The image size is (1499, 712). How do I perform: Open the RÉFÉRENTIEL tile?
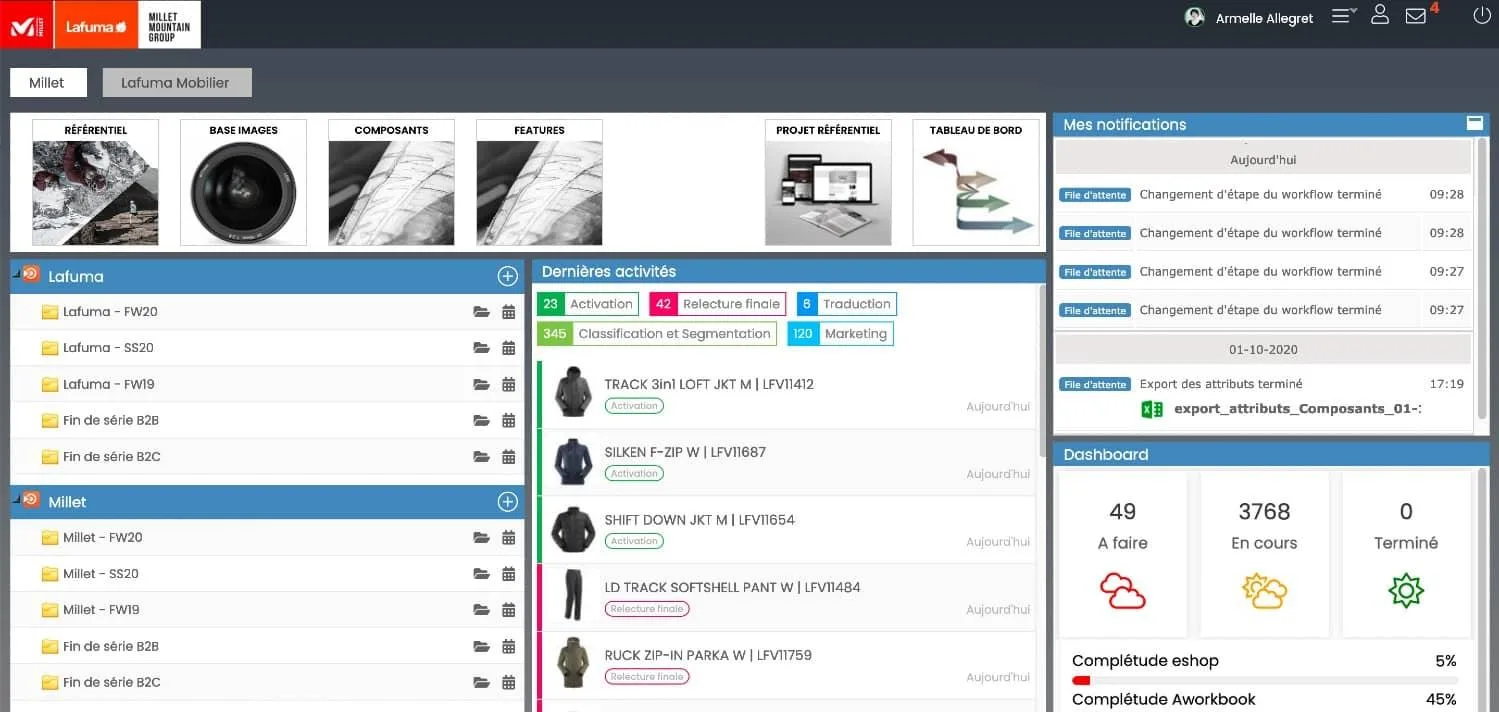(x=95, y=182)
